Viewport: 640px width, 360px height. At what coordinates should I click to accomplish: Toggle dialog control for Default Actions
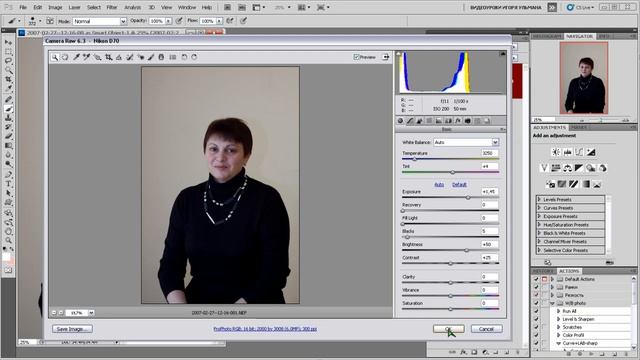pos(544,279)
